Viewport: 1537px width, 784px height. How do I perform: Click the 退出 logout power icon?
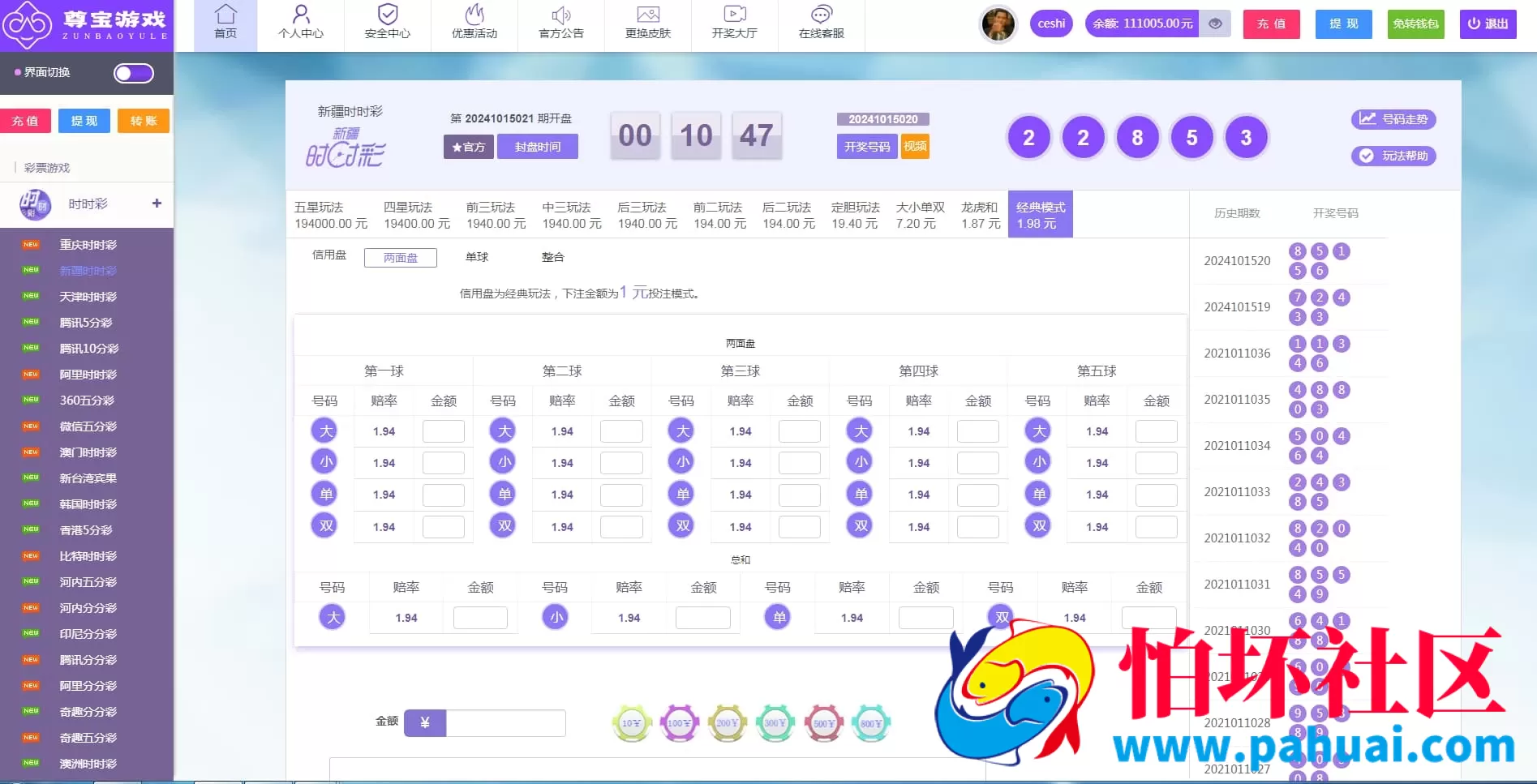pos(1472,24)
